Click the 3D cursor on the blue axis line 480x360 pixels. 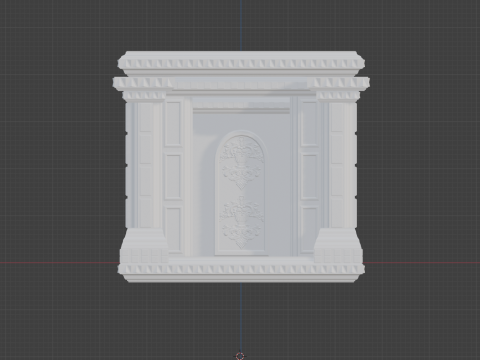240,356
